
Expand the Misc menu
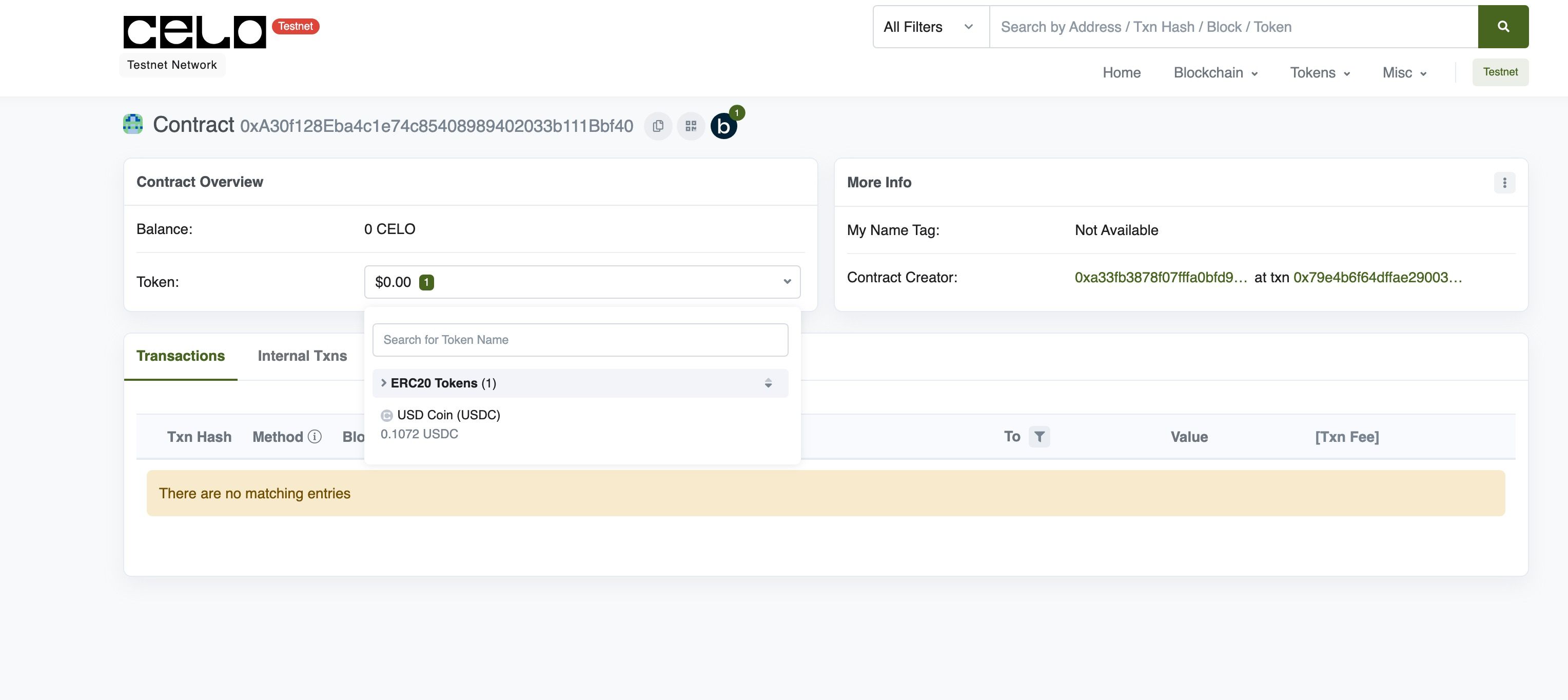coord(1404,72)
